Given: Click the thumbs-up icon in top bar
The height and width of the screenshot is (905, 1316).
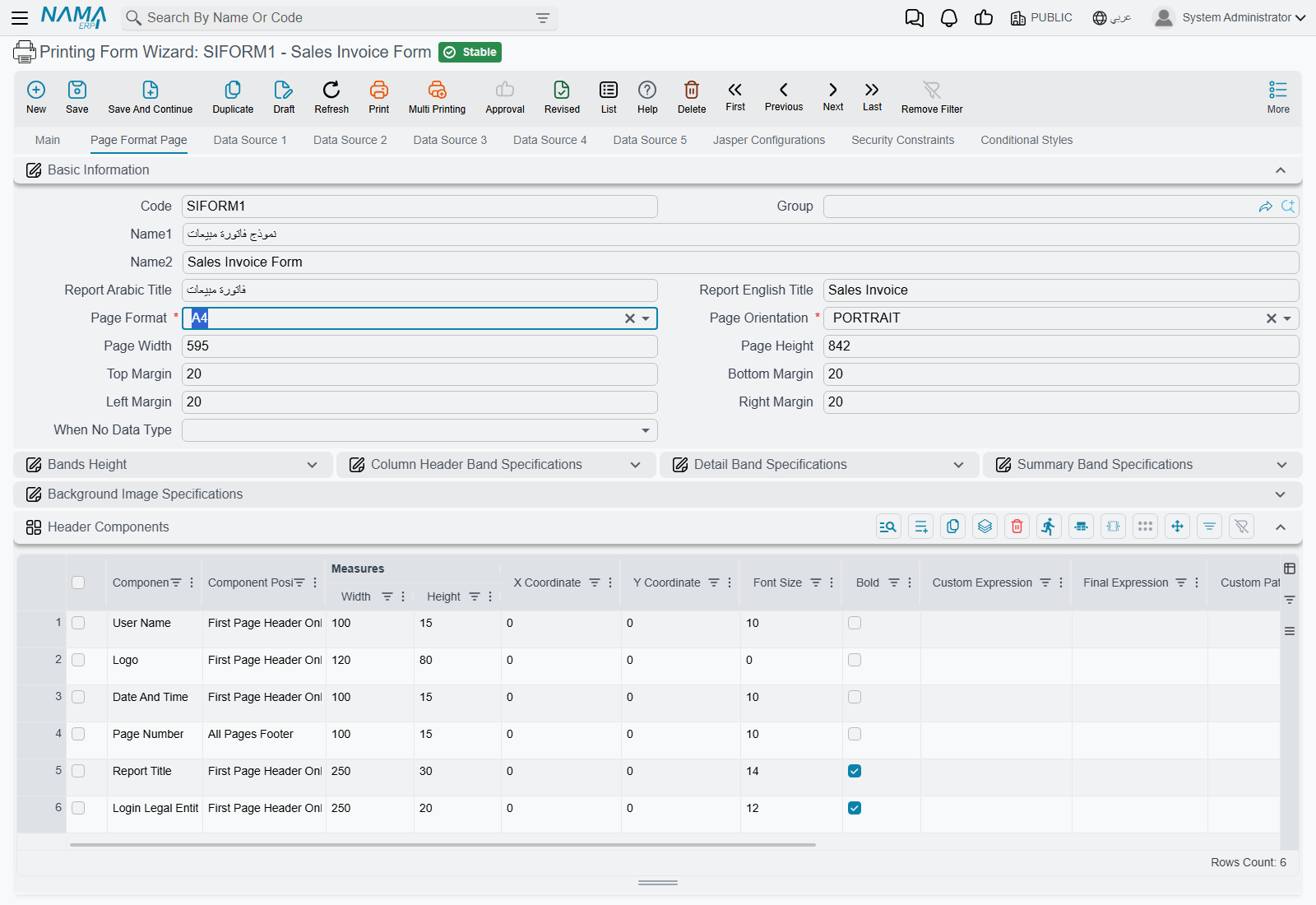Looking at the screenshot, I should (984, 18).
